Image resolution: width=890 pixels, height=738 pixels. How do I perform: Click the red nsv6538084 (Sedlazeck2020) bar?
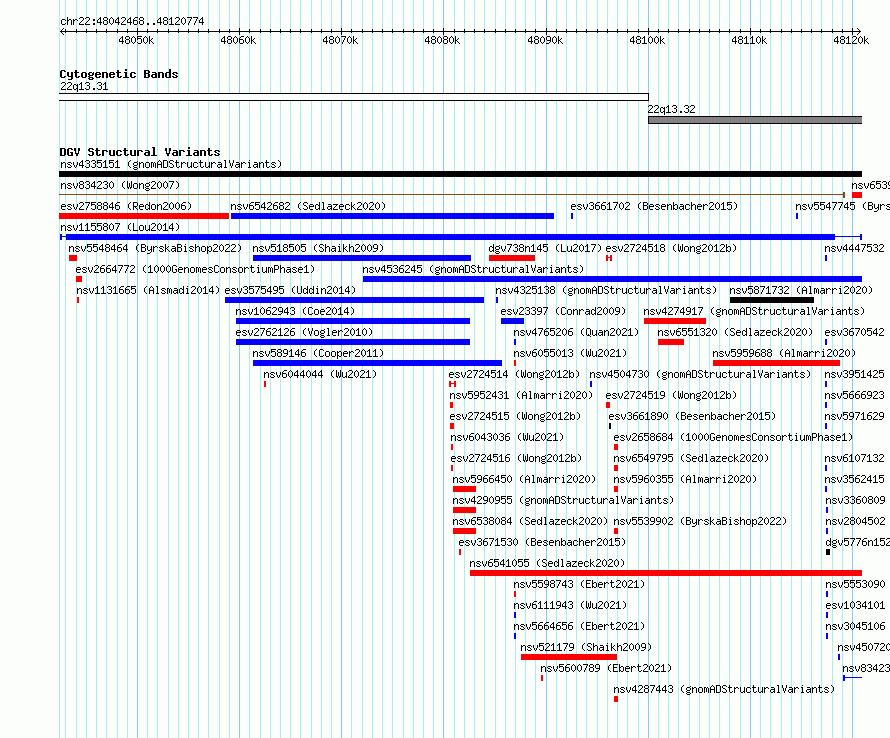coord(464,531)
